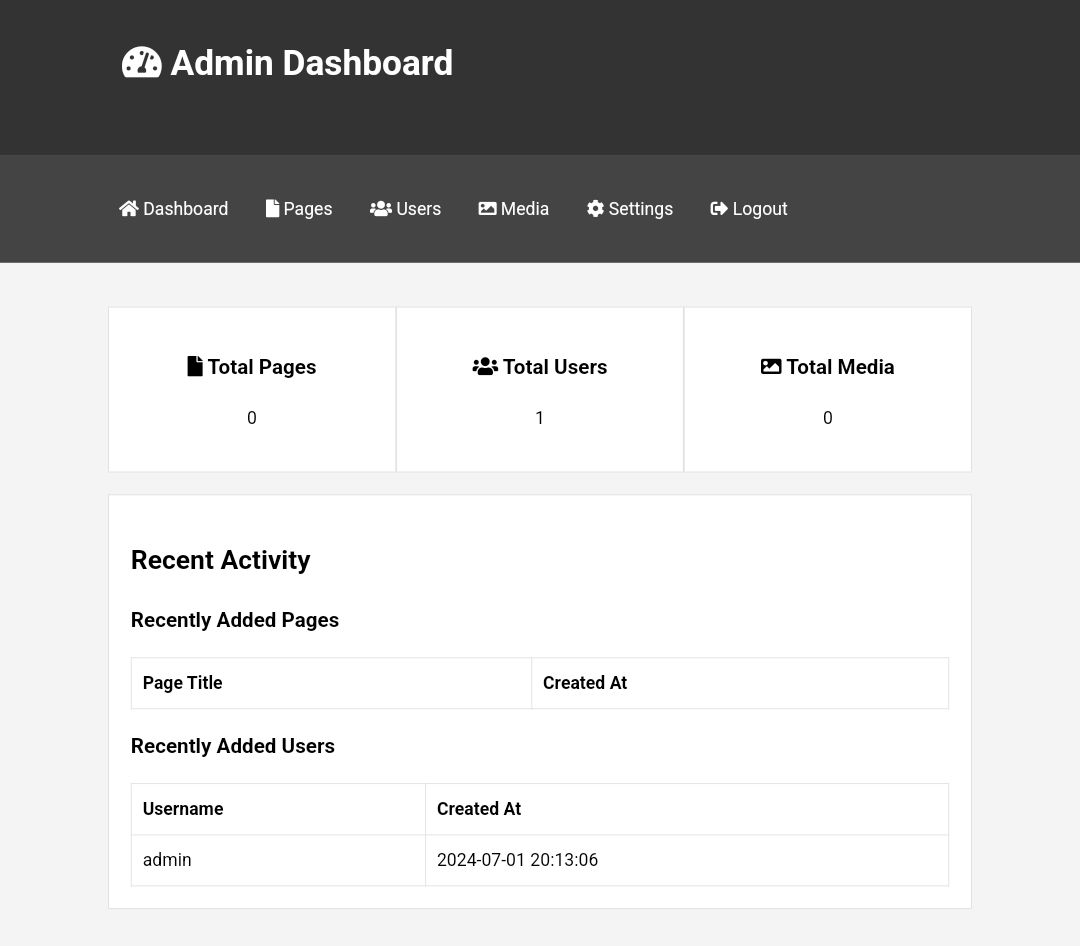Select the admin username table cell
The height and width of the screenshot is (946, 1080).
(x=167, y=860)
